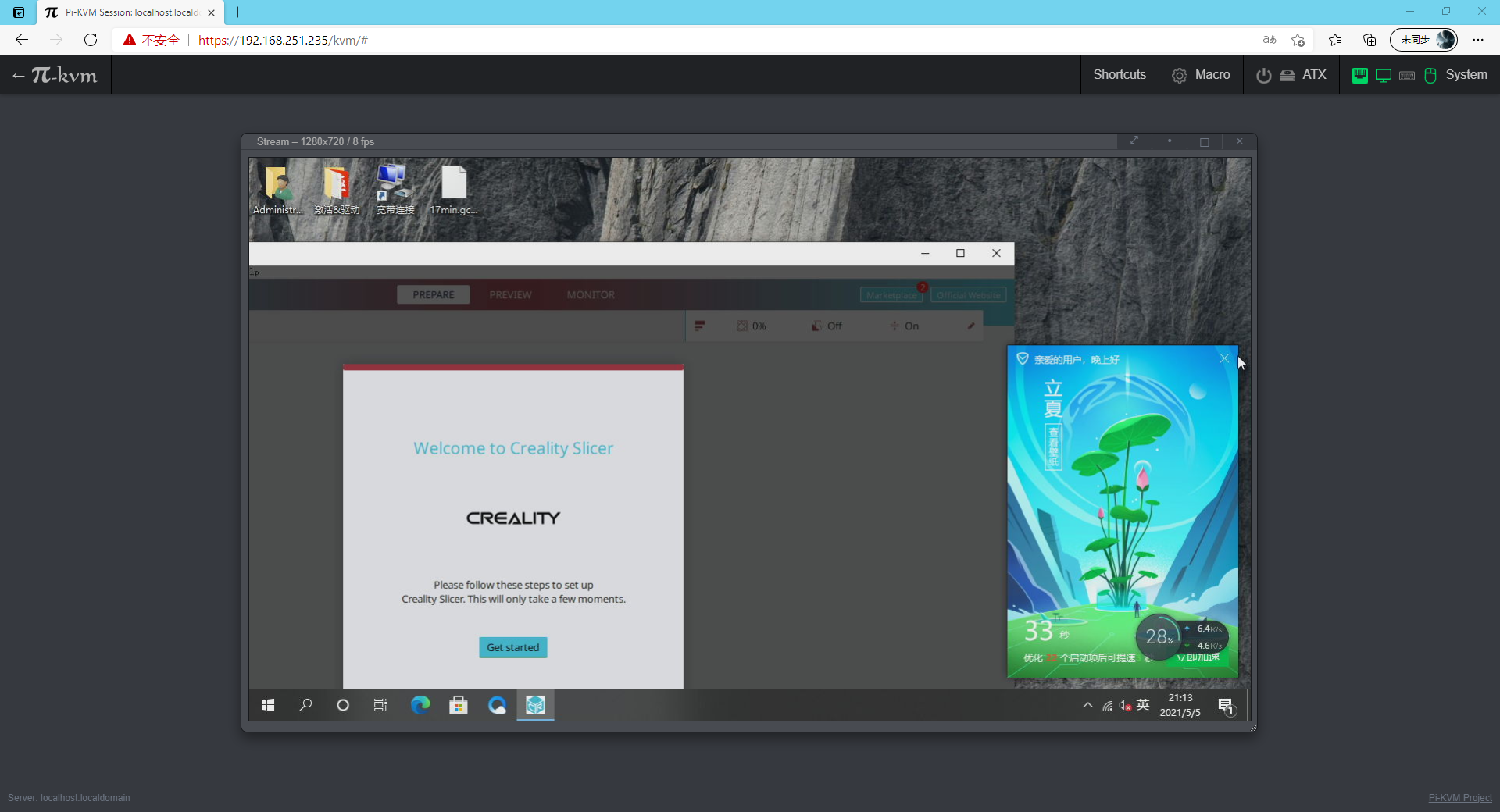Open the browser settings menu
Viewport: 1500px width, 812px height.
coord(1479,40)
